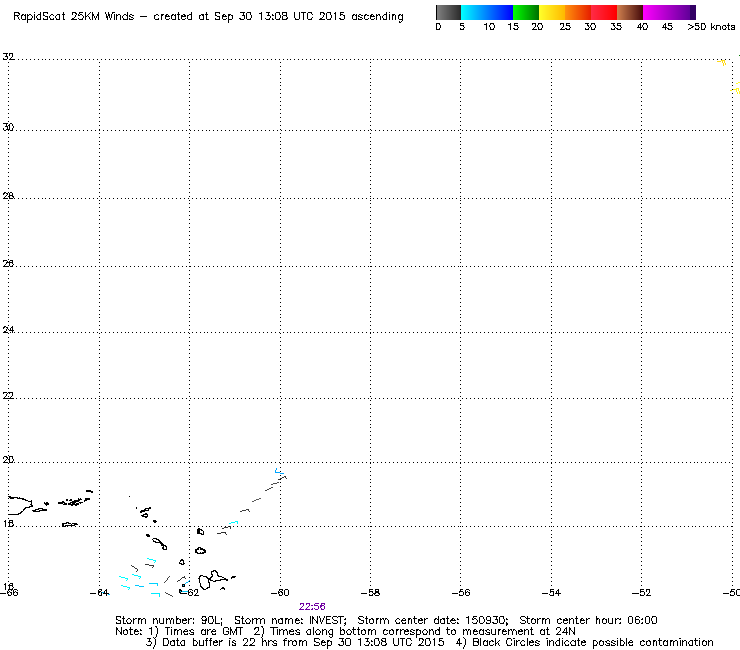This screenshot has height=650, width=740.
Task: Click 'Storm number: 90L;' text
Action: tap(169, 620)
